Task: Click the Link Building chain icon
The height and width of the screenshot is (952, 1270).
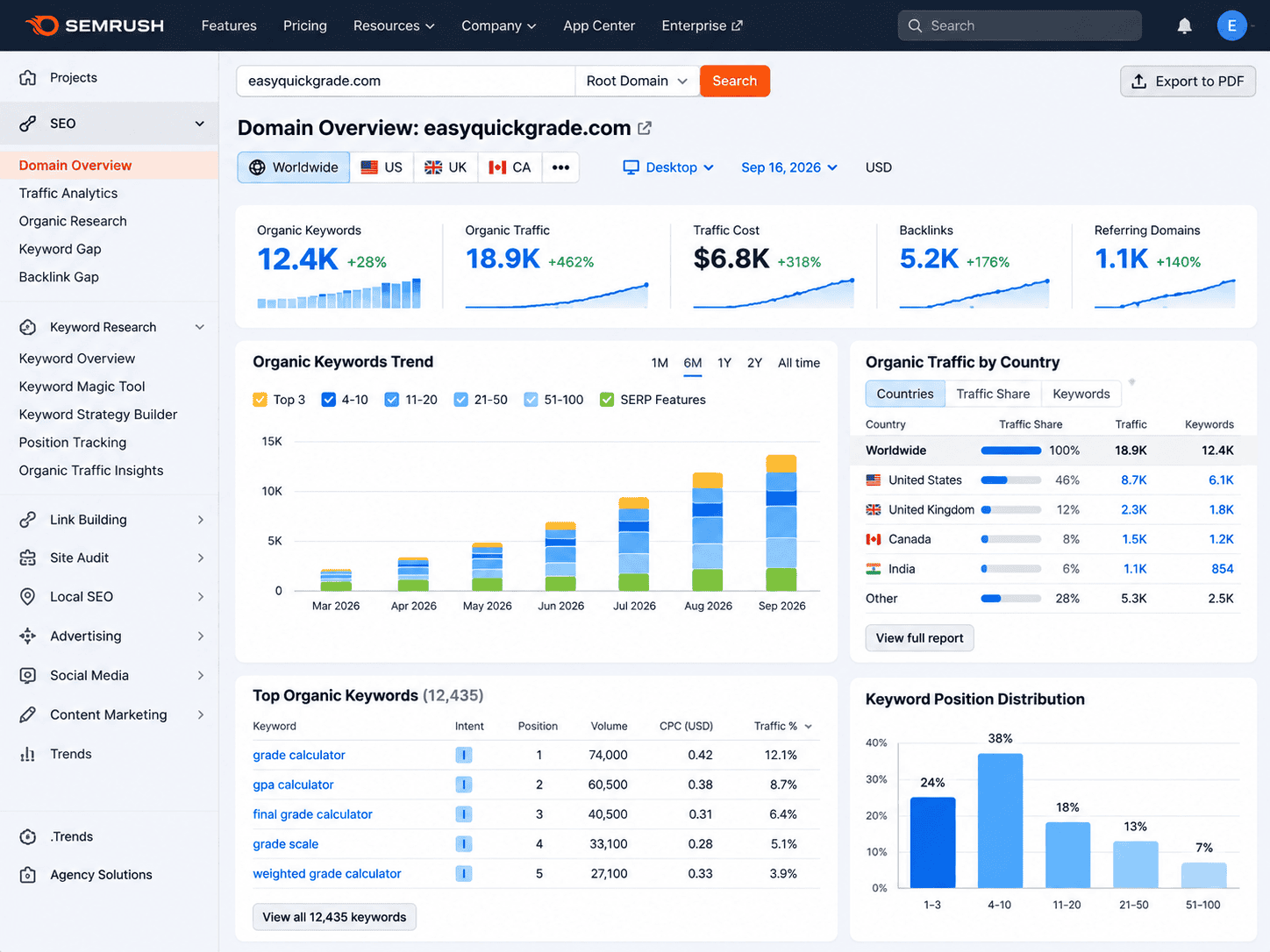Action: pyautogui.click(x=28, y=519)
